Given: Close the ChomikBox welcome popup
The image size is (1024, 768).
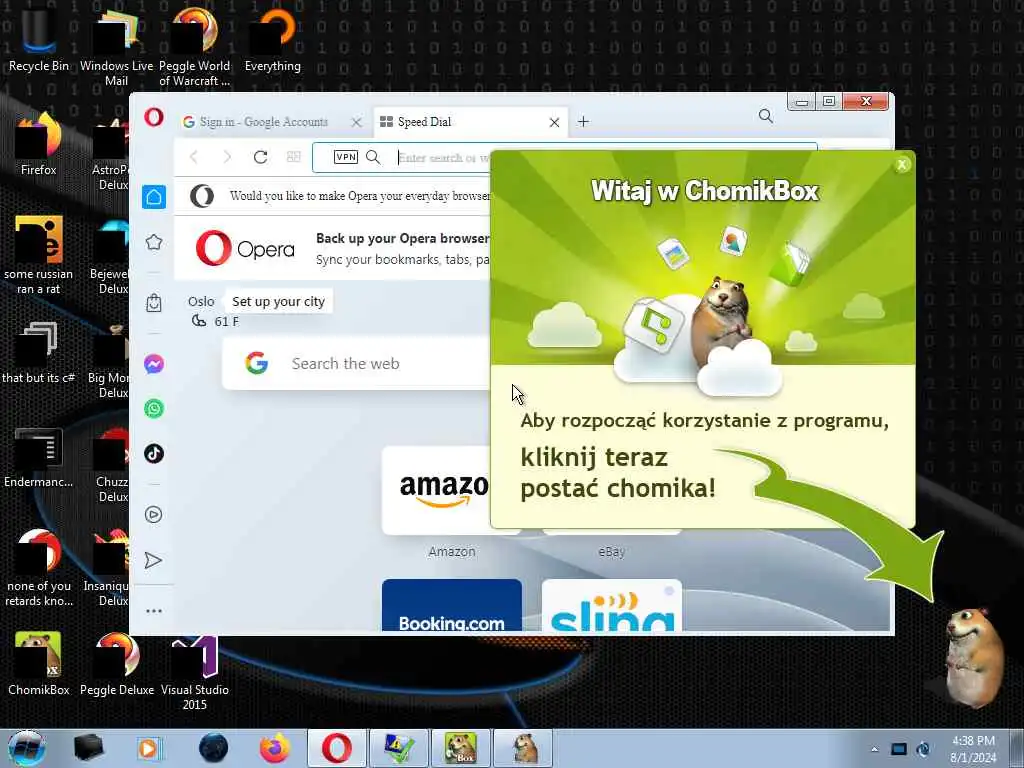Looking at the screenshot, I should pyautogui.click(x=902, y=165).
